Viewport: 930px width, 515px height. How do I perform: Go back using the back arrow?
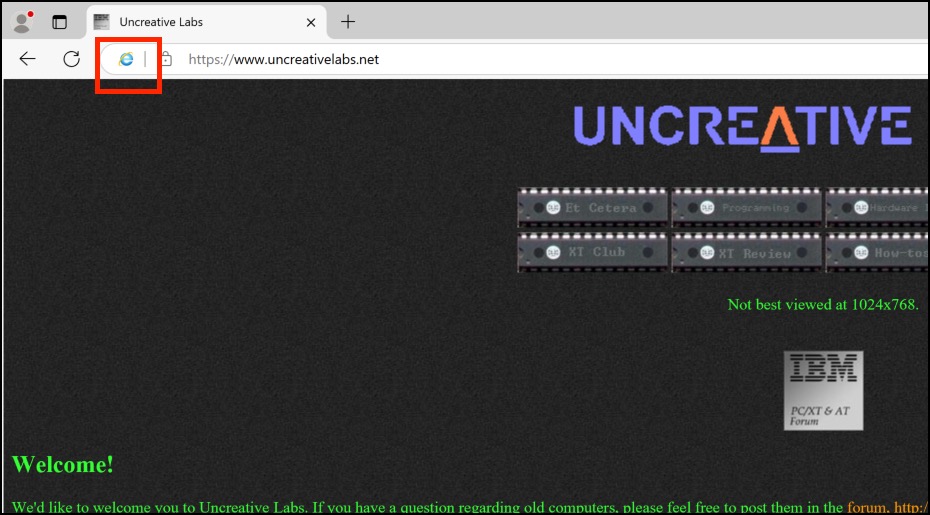pyautogui.click(x=28, y=59)
